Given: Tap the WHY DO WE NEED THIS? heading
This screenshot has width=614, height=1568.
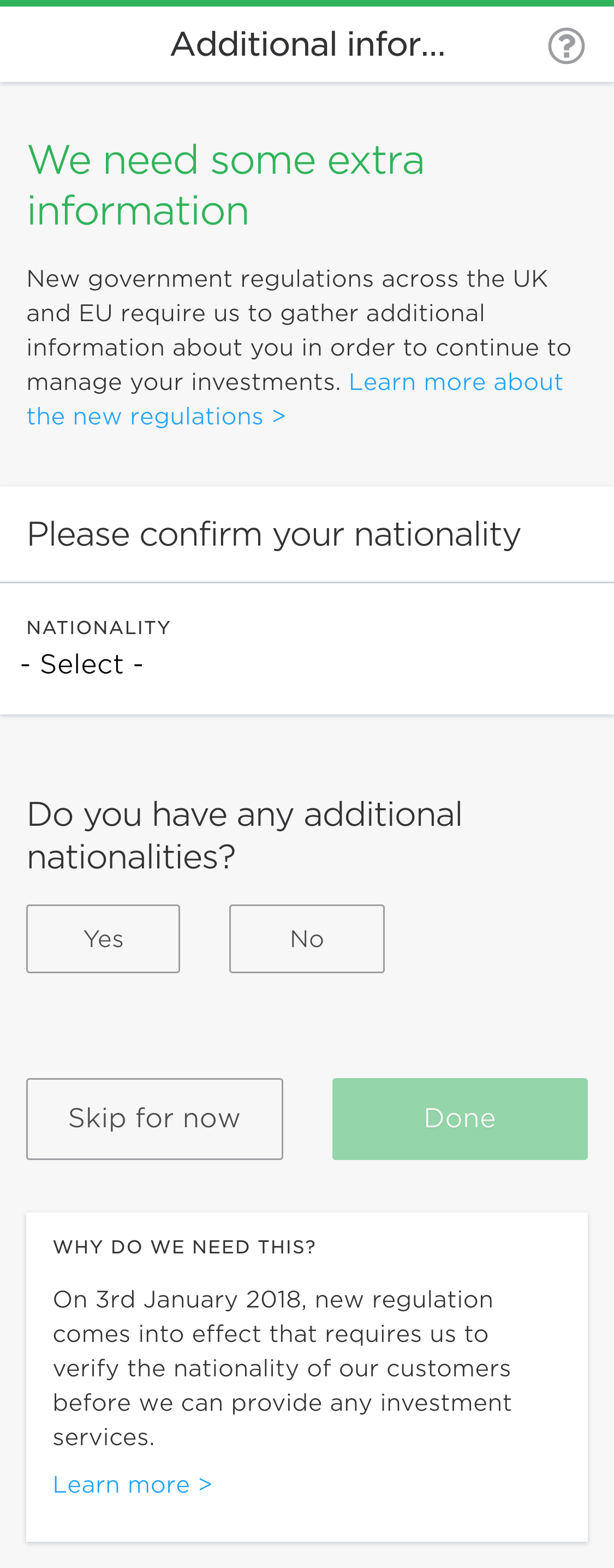Looking at the screenshot, I should click(184, 1247).
